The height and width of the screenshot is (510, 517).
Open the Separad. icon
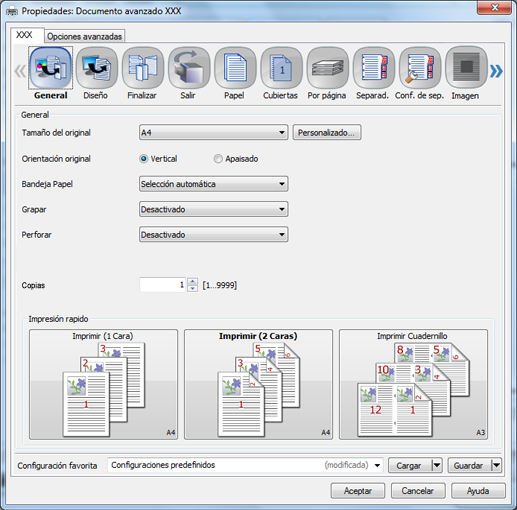[x=373, y=68]
